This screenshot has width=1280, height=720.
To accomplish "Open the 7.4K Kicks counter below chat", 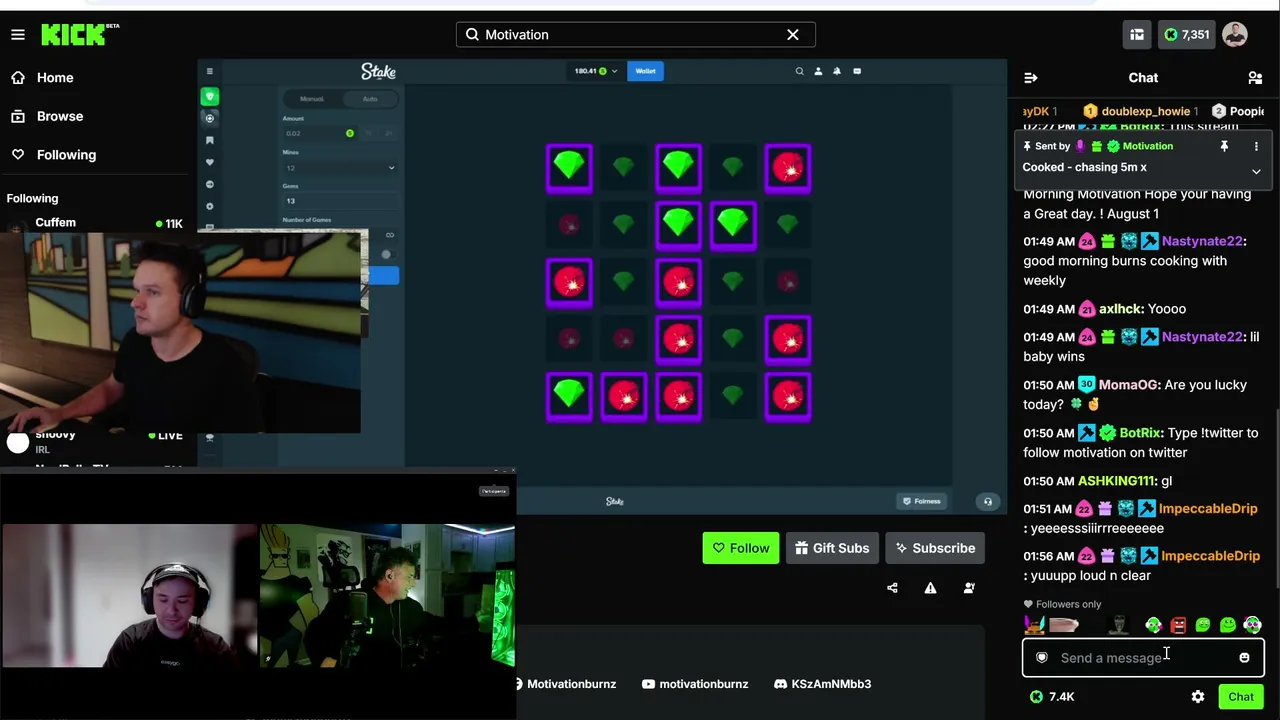I will click(1052, 697).
